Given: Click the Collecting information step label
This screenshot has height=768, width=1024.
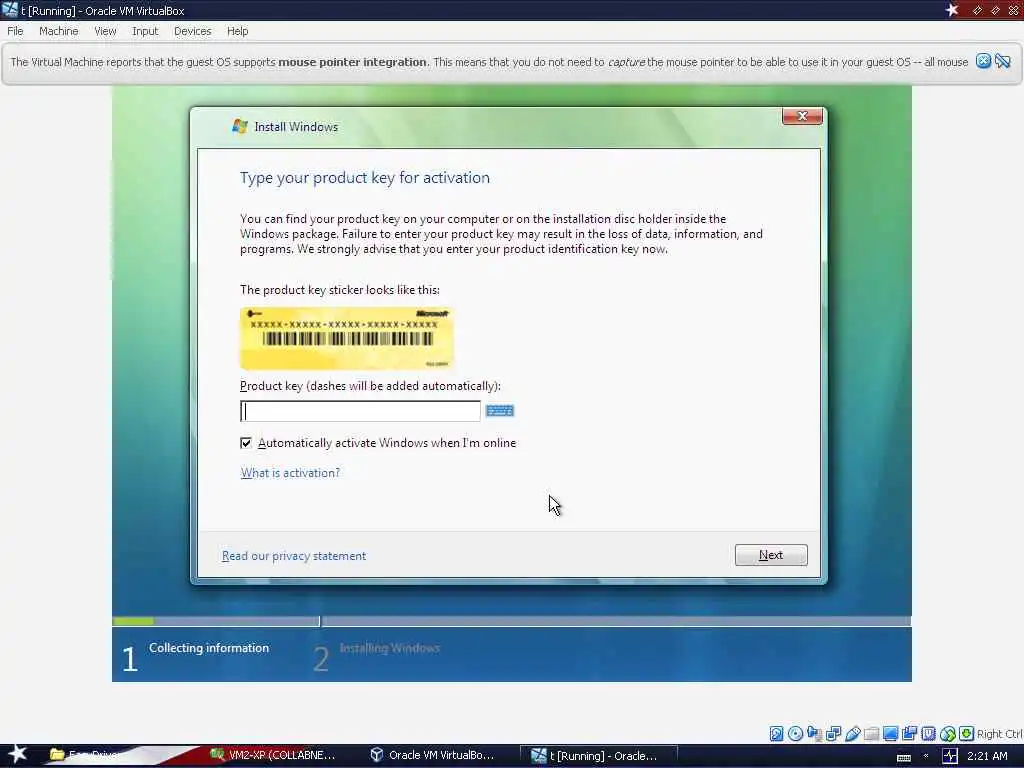Looking at the screenshot, I should tap(209, 648).
